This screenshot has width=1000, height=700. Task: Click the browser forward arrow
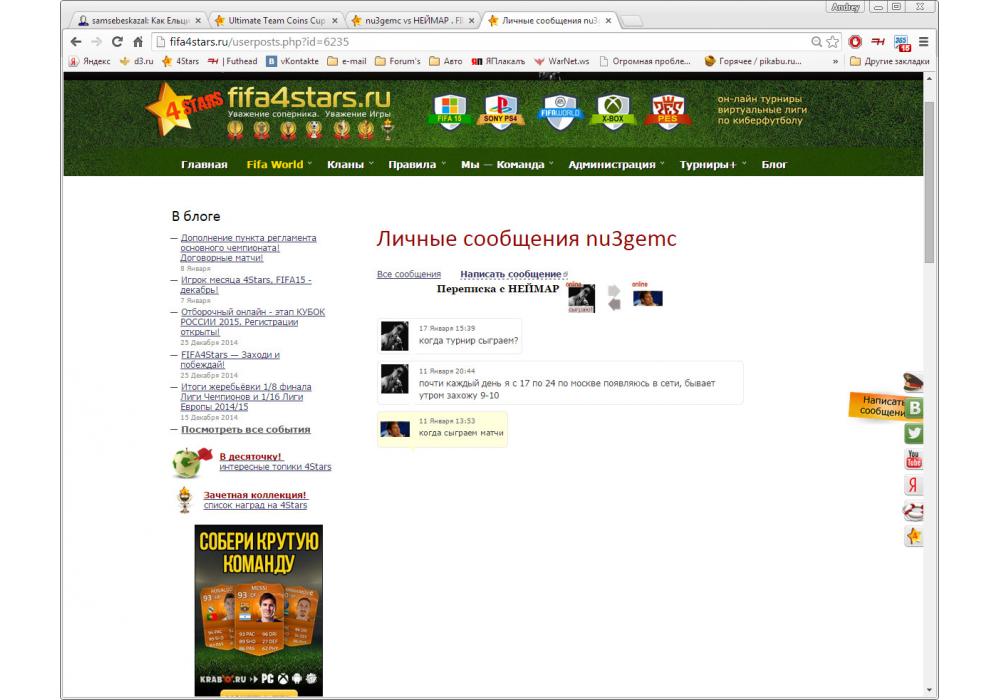coord(96,41)
